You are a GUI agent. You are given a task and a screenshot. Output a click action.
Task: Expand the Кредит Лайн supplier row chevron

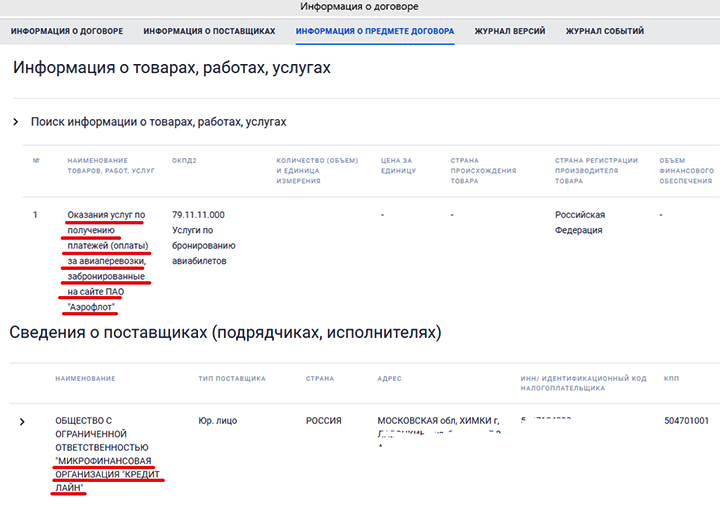pos(22,422)
